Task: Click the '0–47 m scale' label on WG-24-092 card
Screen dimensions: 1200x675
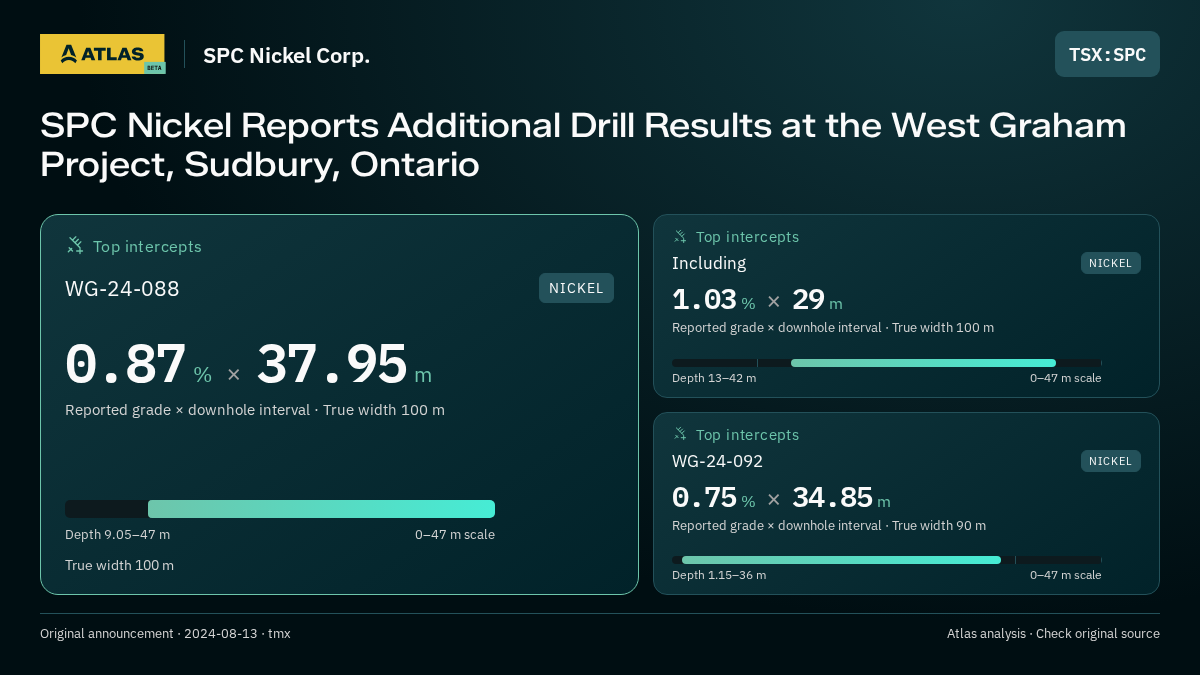Action: coord(1066,575)
